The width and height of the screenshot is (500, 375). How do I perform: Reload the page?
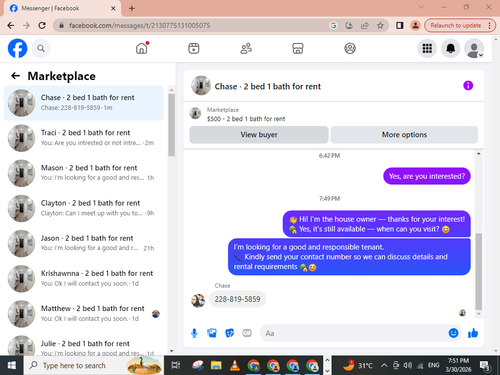[x=42, y=25]
